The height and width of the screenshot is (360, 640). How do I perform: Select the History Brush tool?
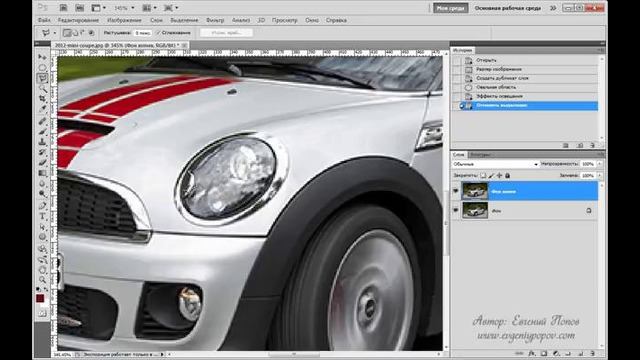pyautogui.click(x=42, y=153)
